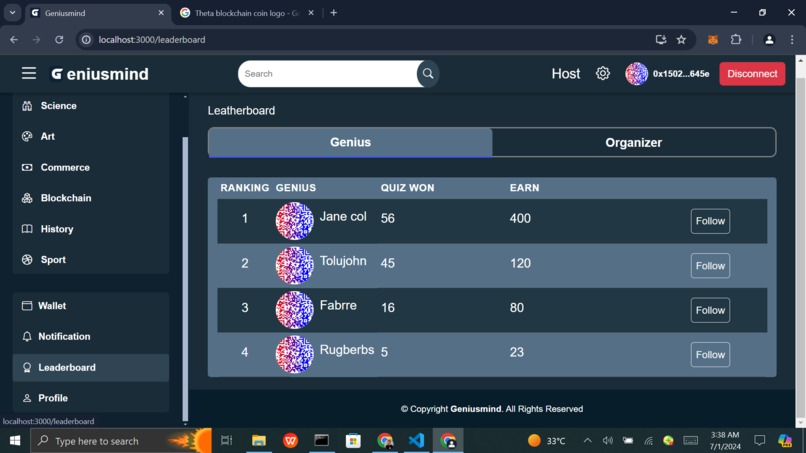Image resolution: width=806 pixels, height=453 pixels.
Task: Open browser extensions puzzle icon
Action: [736, 40]
